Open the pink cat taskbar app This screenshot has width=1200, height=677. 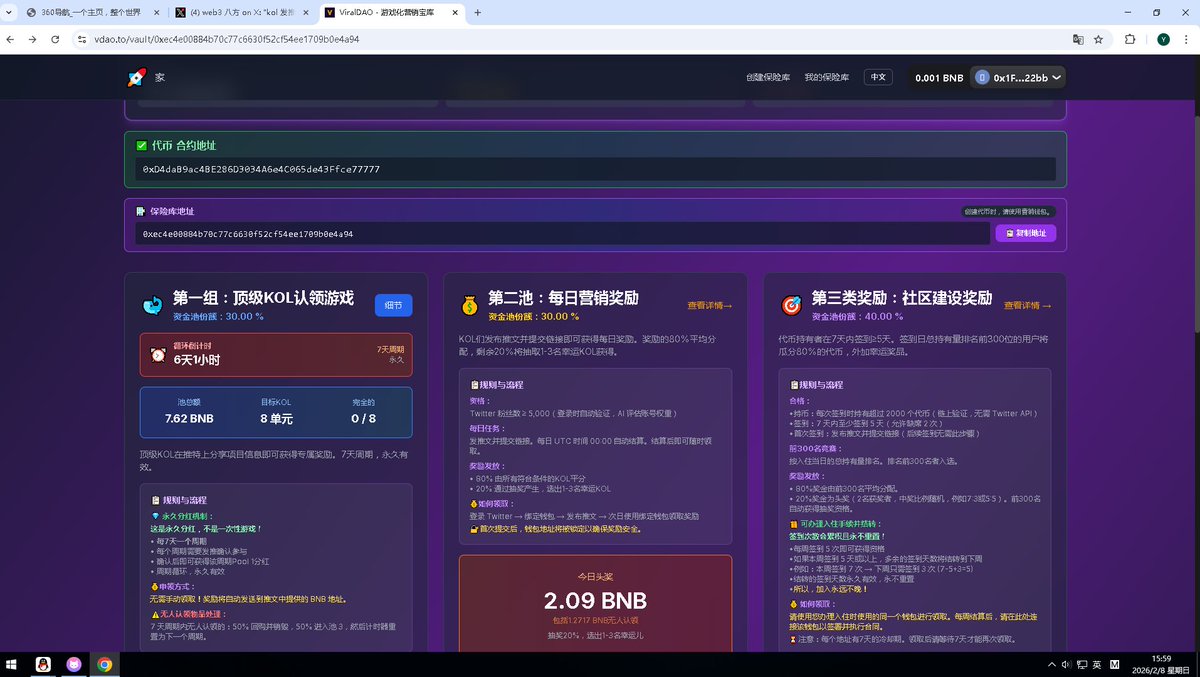(74, 664)
